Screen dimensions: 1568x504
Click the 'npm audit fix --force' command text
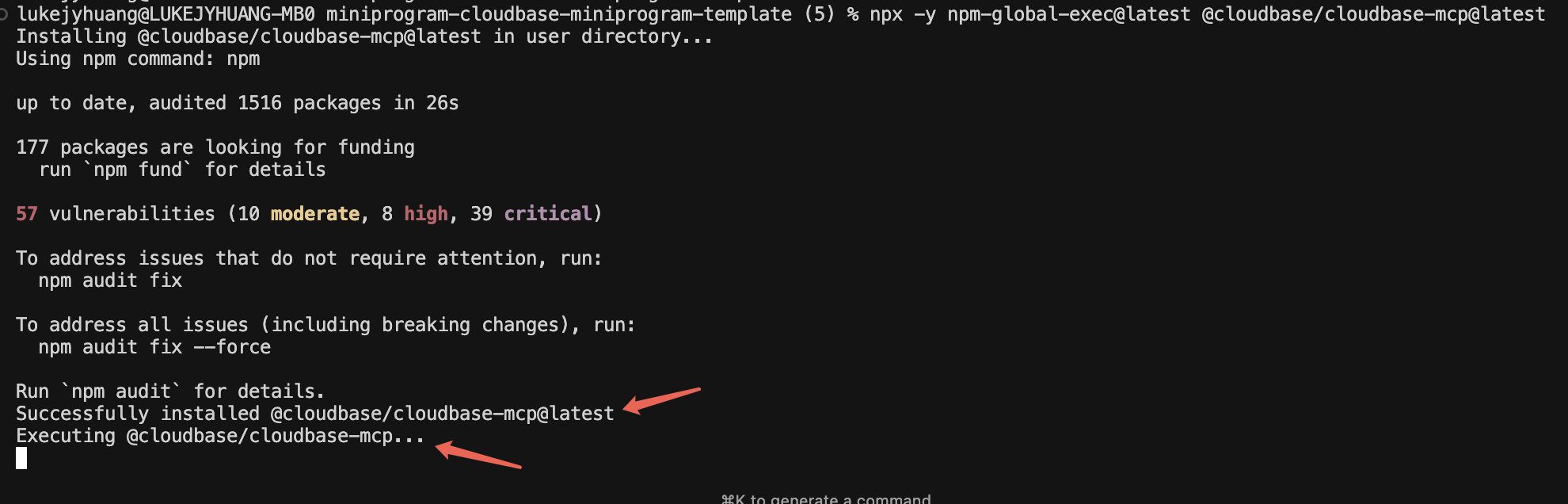154,347
